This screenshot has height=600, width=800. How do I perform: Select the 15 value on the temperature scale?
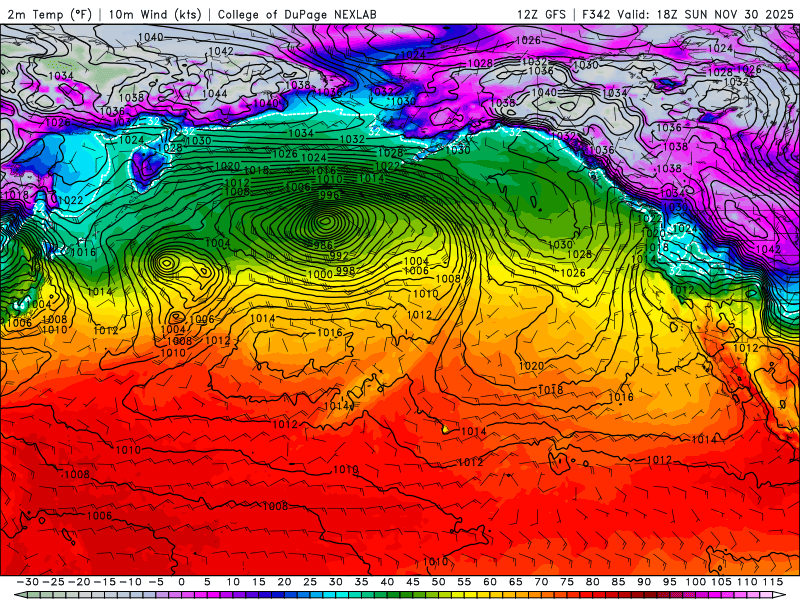coord(259,582)
